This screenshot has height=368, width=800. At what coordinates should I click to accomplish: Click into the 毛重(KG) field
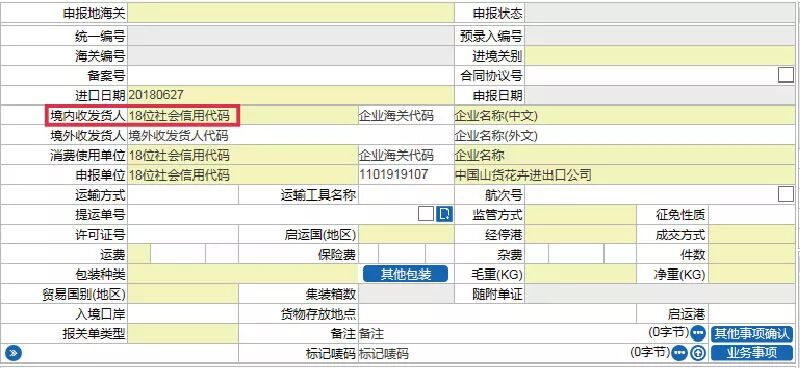[581, 274]
